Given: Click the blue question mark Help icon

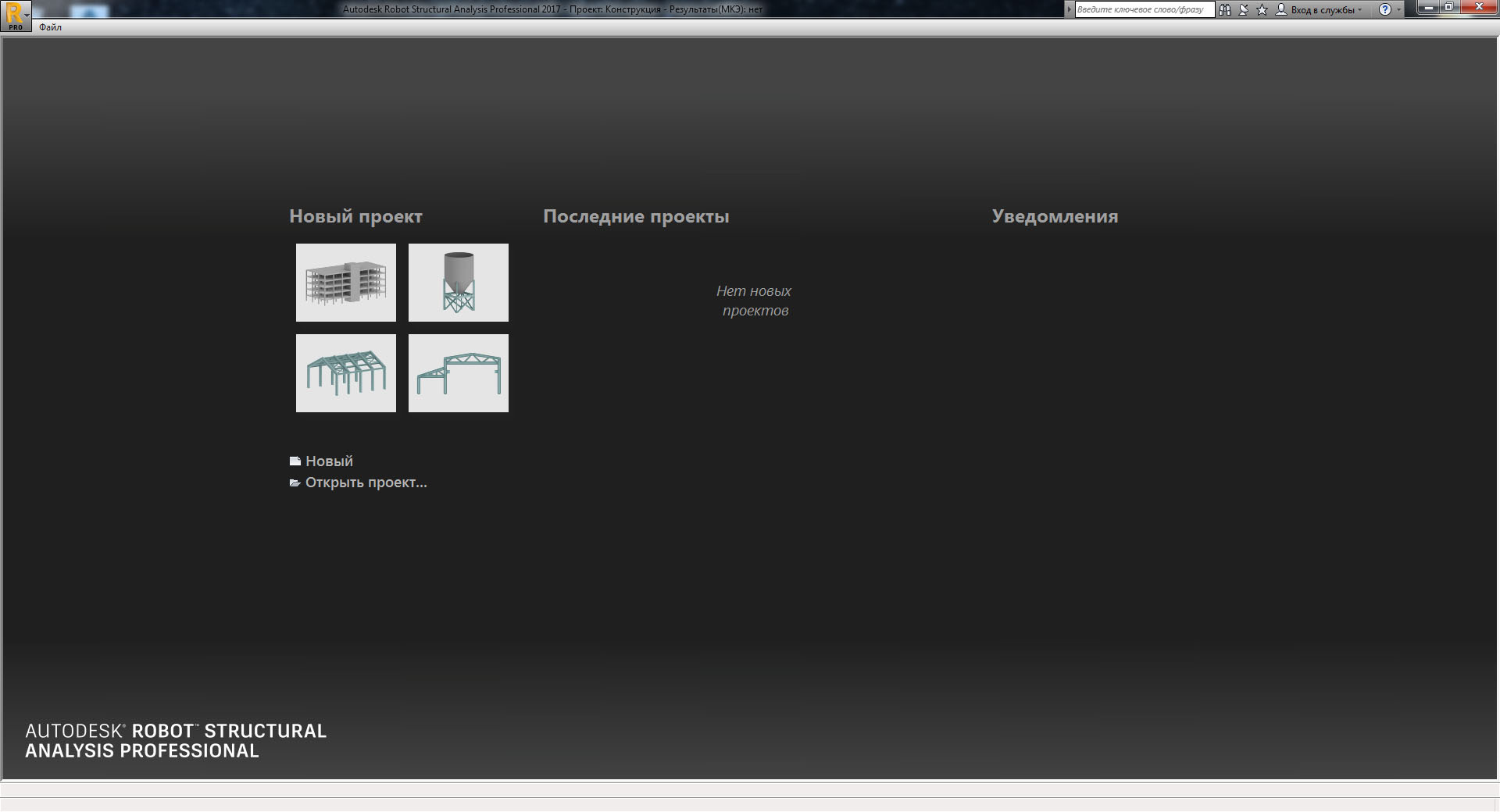Looking at the screenshot, I should [1384, 10].
